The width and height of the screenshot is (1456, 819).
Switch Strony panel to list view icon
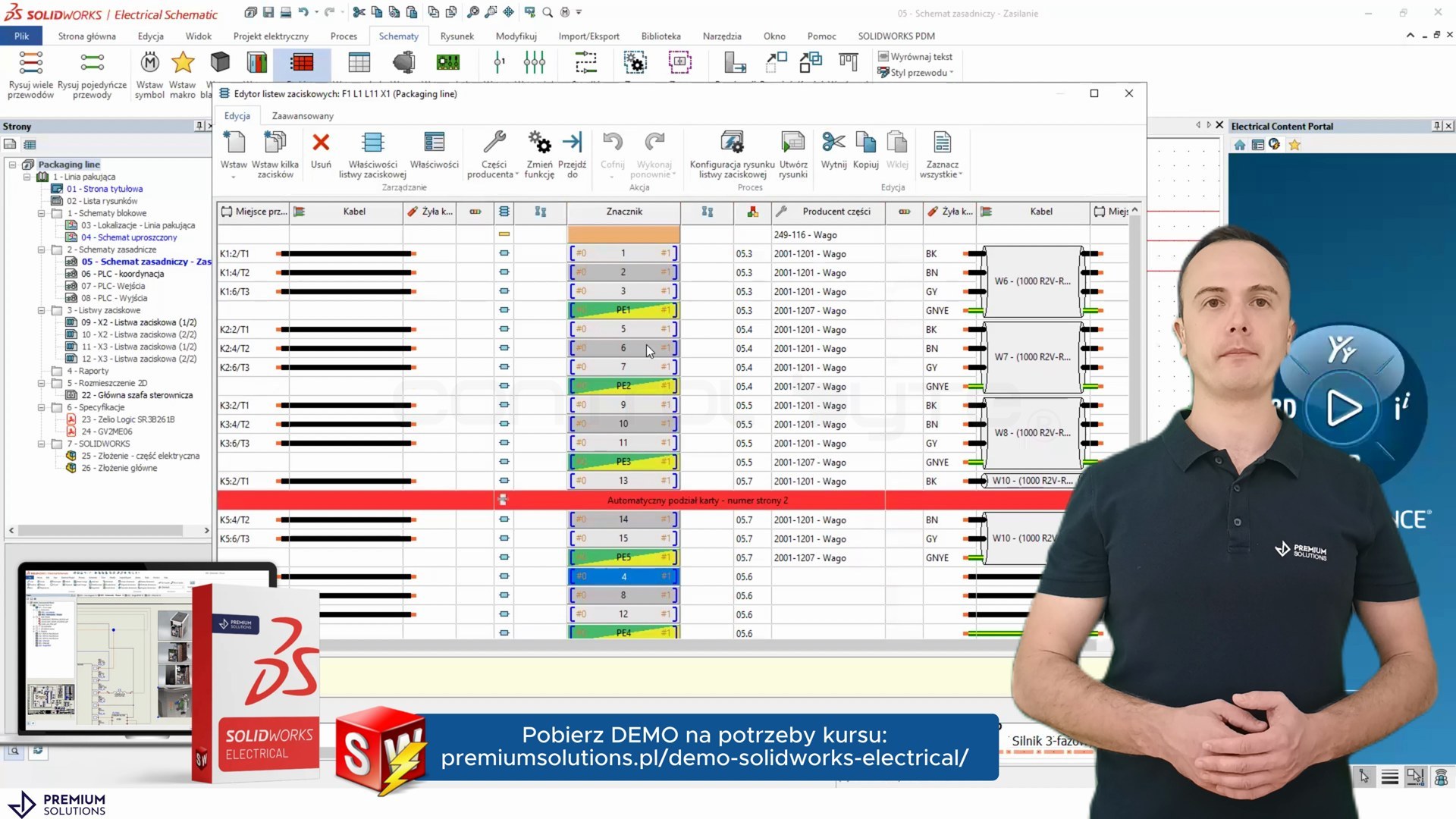pyautogui.click(x=30, y=144)
